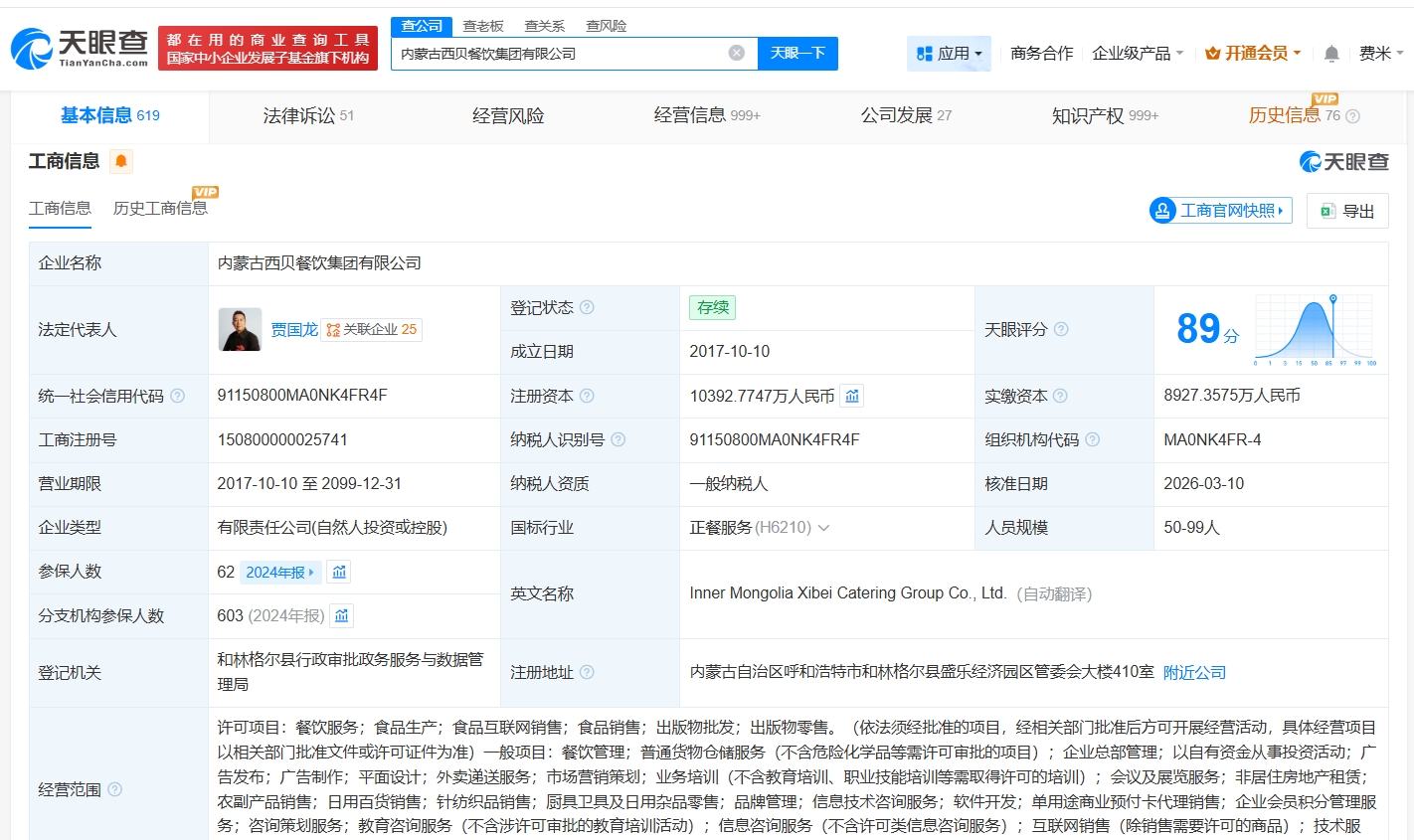Expand the 正餐服务 industry chevron
The height and width of the screenshot is (840, 1414).
823,528
